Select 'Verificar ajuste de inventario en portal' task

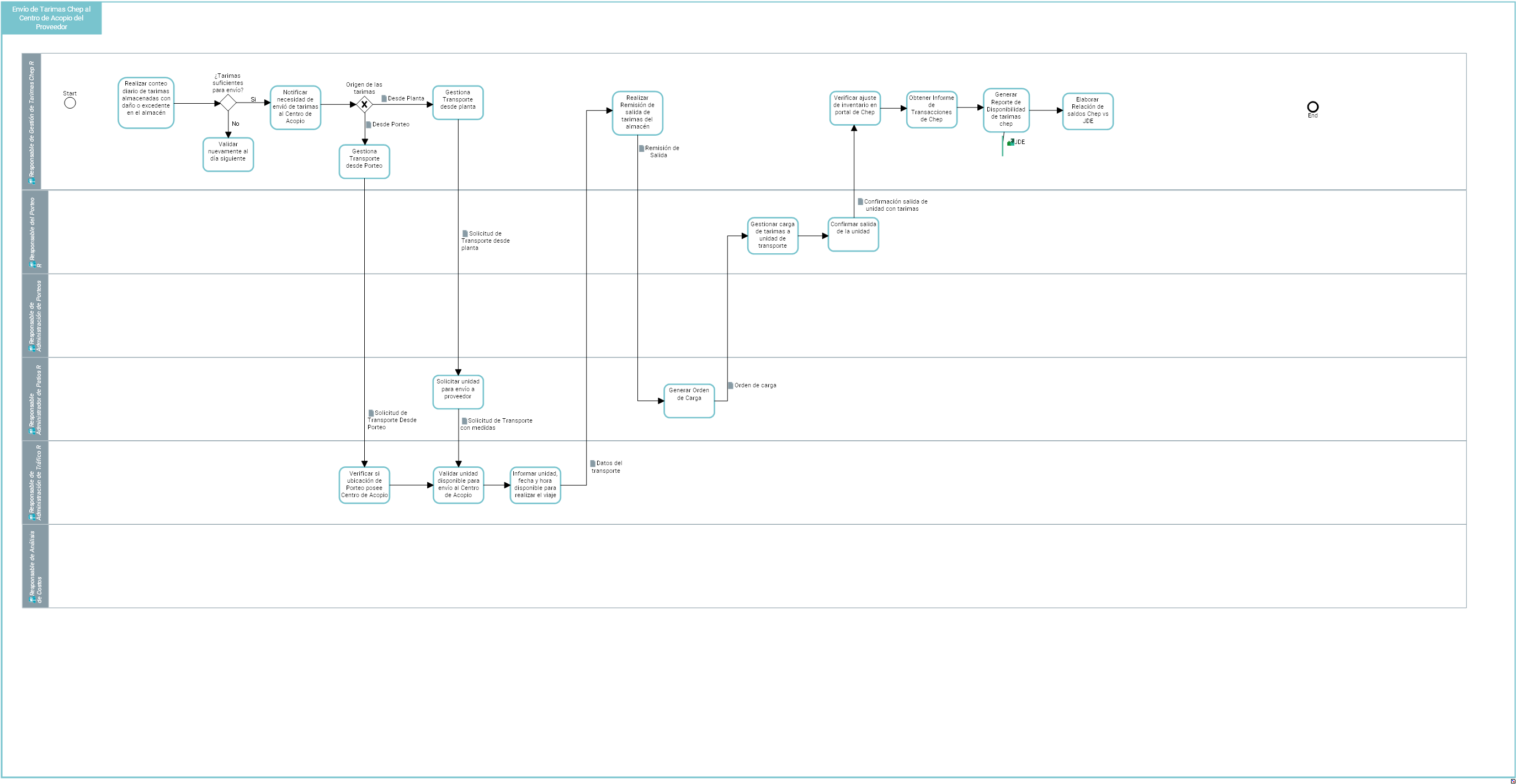855,108
